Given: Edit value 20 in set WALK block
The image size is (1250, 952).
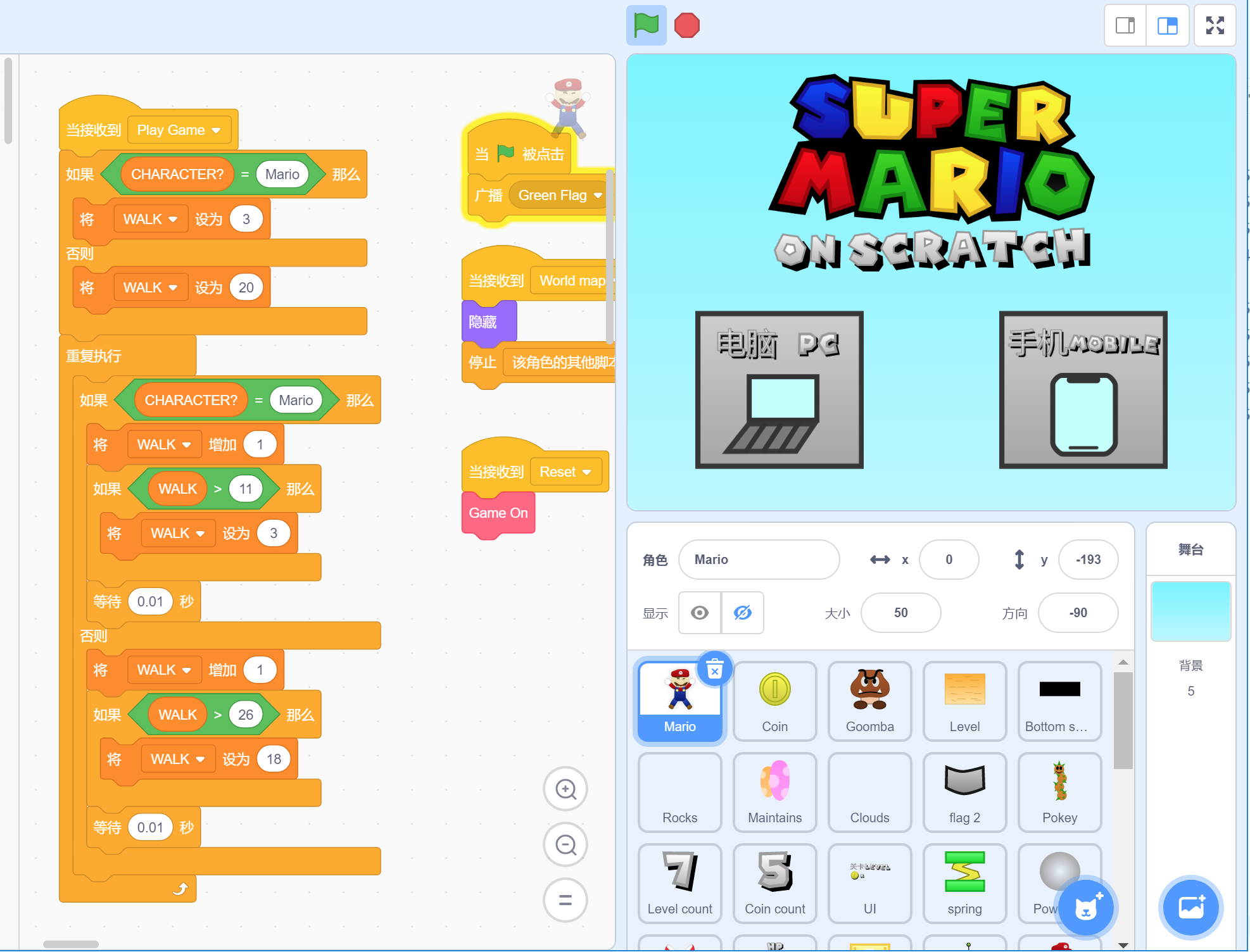Looking at the screenshot, I should (246, 287).
